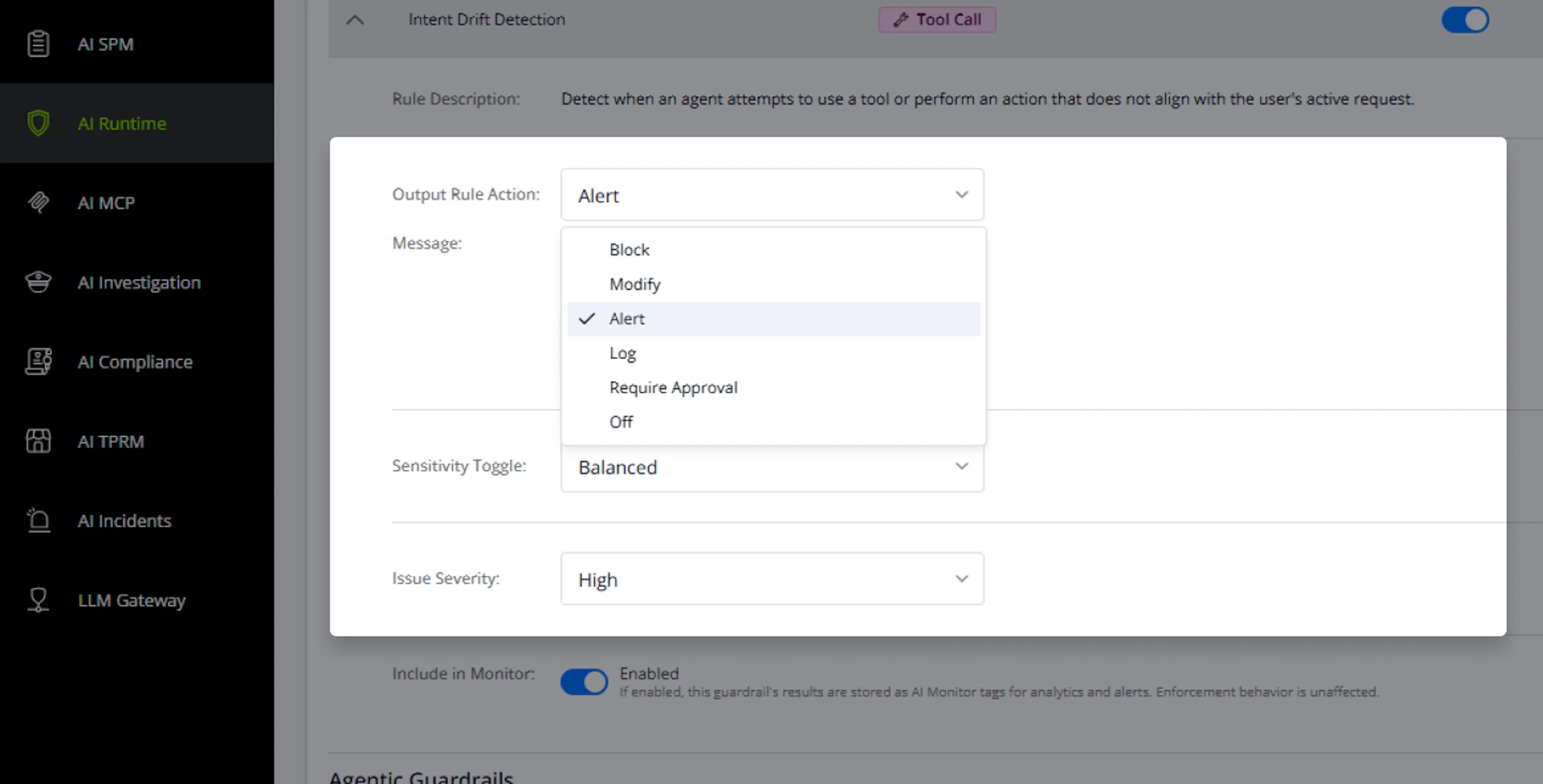Click the checkmark beside Alert option
The width and height of the screenshot is (1543, 784).
587,318
